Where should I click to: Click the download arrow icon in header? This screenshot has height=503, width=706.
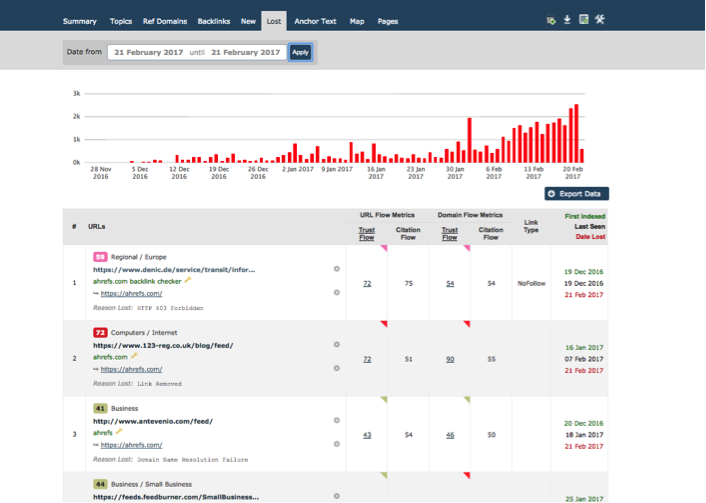567,19
